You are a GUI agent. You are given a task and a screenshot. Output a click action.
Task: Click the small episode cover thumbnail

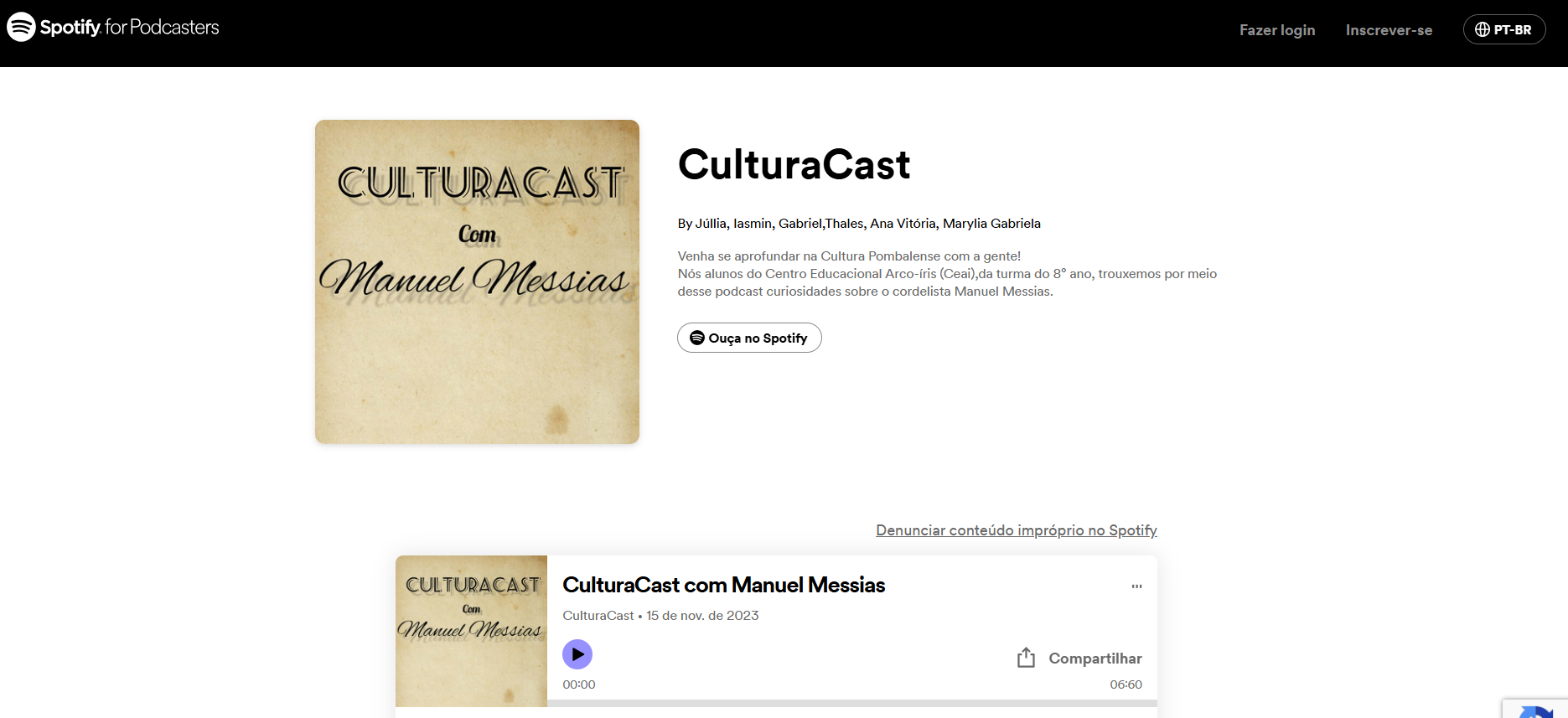pyautogui.click(x=471, y=631)
